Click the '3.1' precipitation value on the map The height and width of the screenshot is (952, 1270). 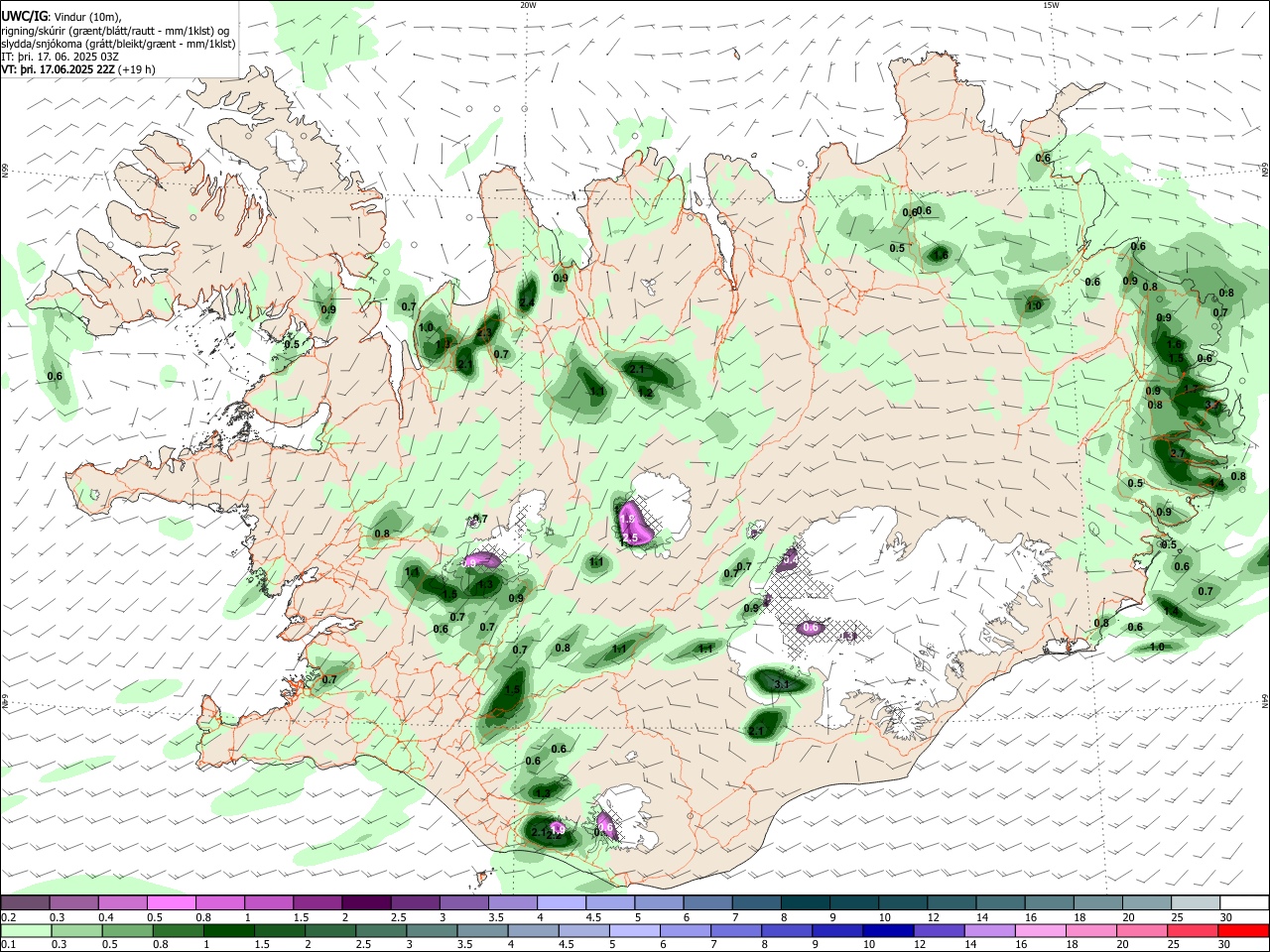pyautogui.click(x=782, y=684)
